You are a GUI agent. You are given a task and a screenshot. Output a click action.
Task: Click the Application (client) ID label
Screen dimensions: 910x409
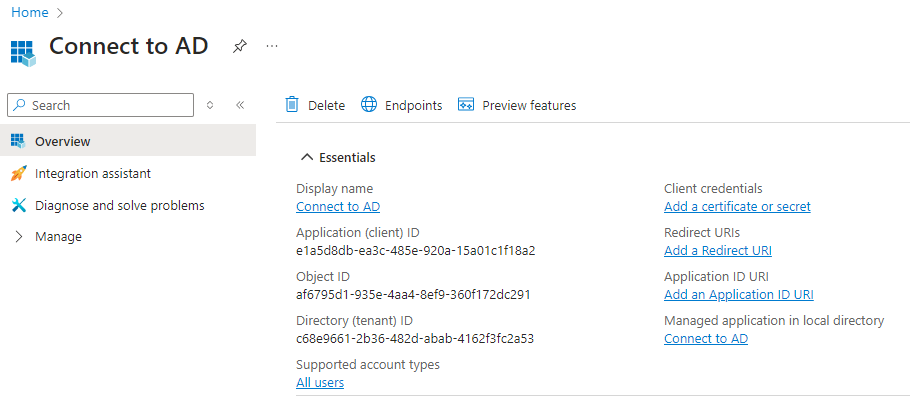(x=358, y=233)
